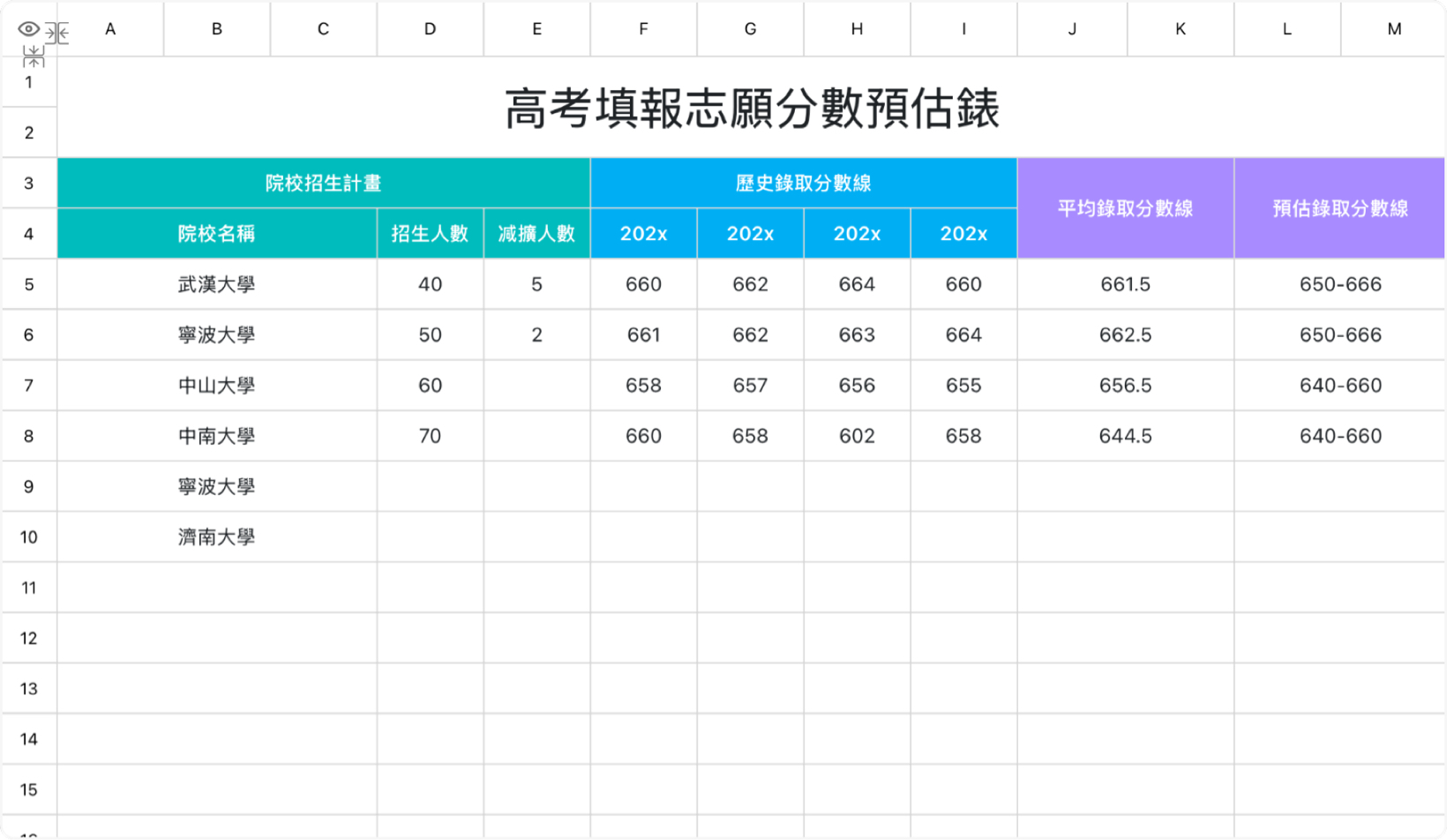
Task: Click the score 655 in 中山大學 row
Action: tap(963, 386)
